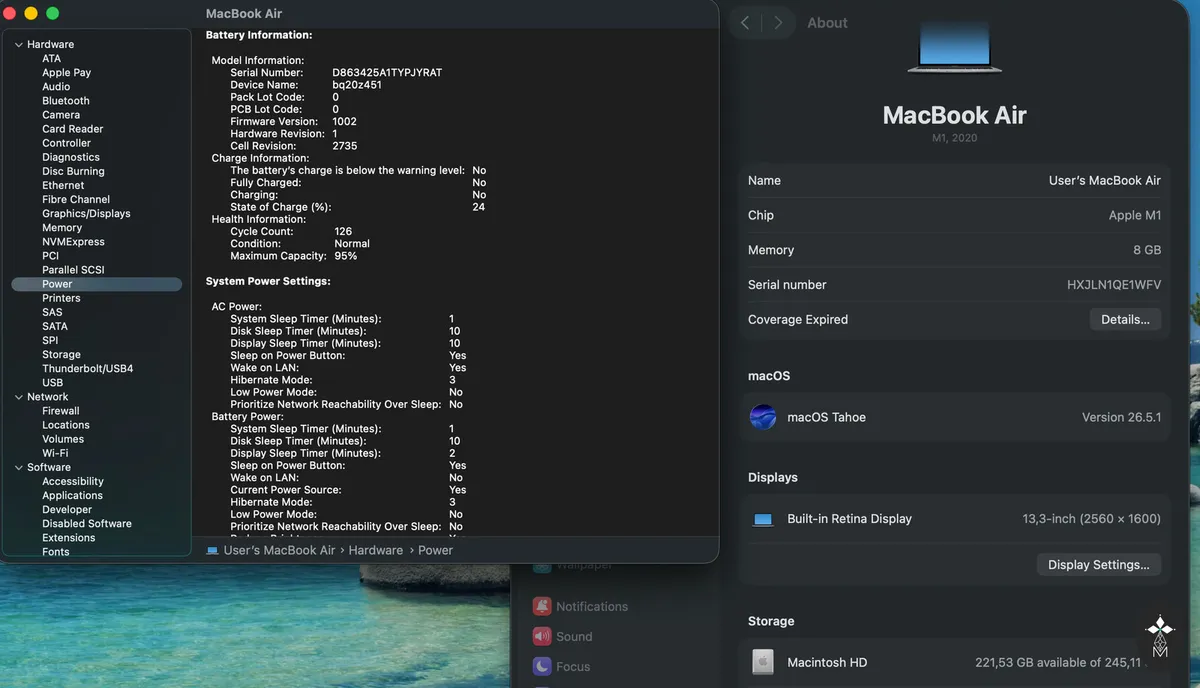The image size is (1200, 688).
Task: Go back using the About pane's back chevron
Action: tap(745, 23)
